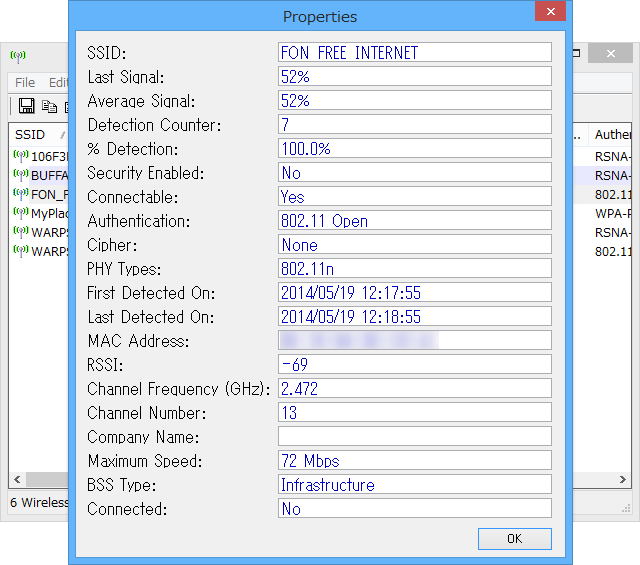Click the RSSI field showing -69
The image size is (640, 565).
(415, 365)
